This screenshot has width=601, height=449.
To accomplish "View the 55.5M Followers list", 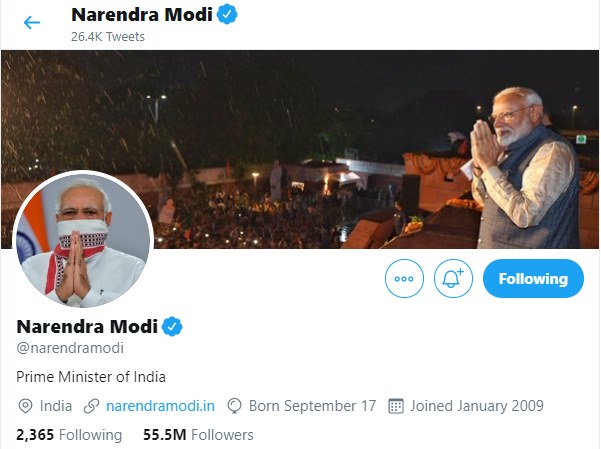I will click(198, 435).
